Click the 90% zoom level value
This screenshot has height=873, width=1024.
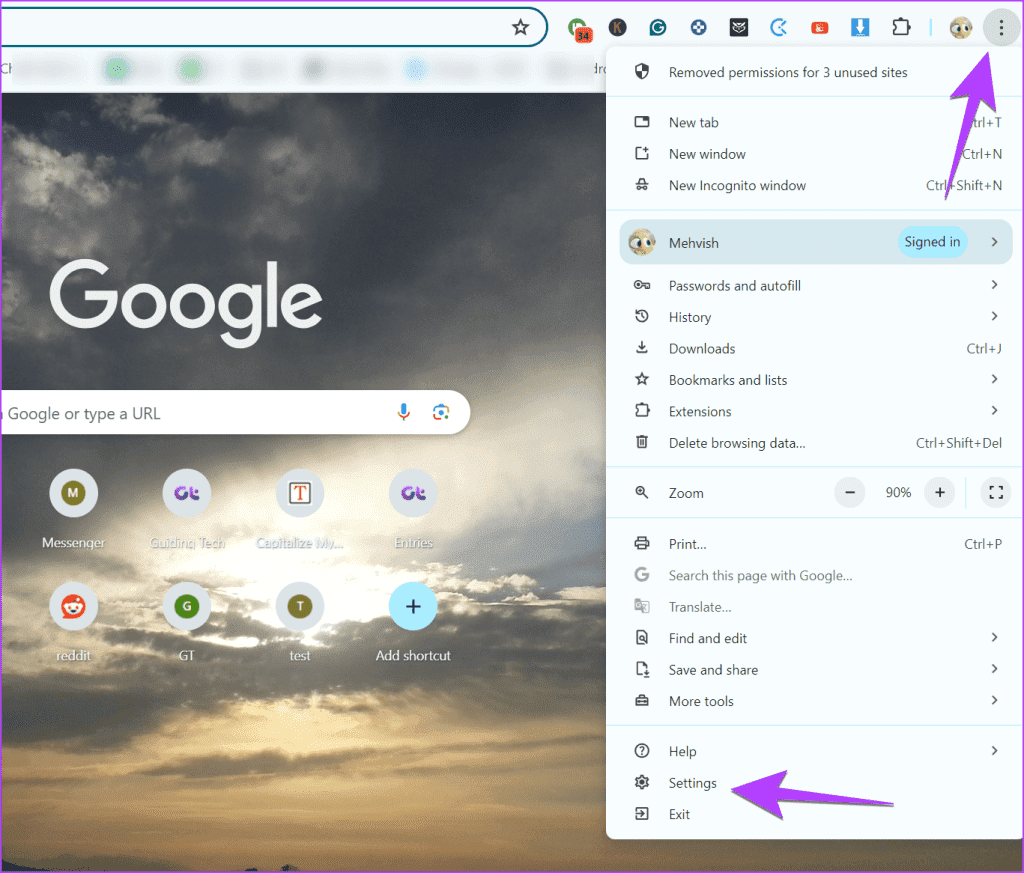898,492
